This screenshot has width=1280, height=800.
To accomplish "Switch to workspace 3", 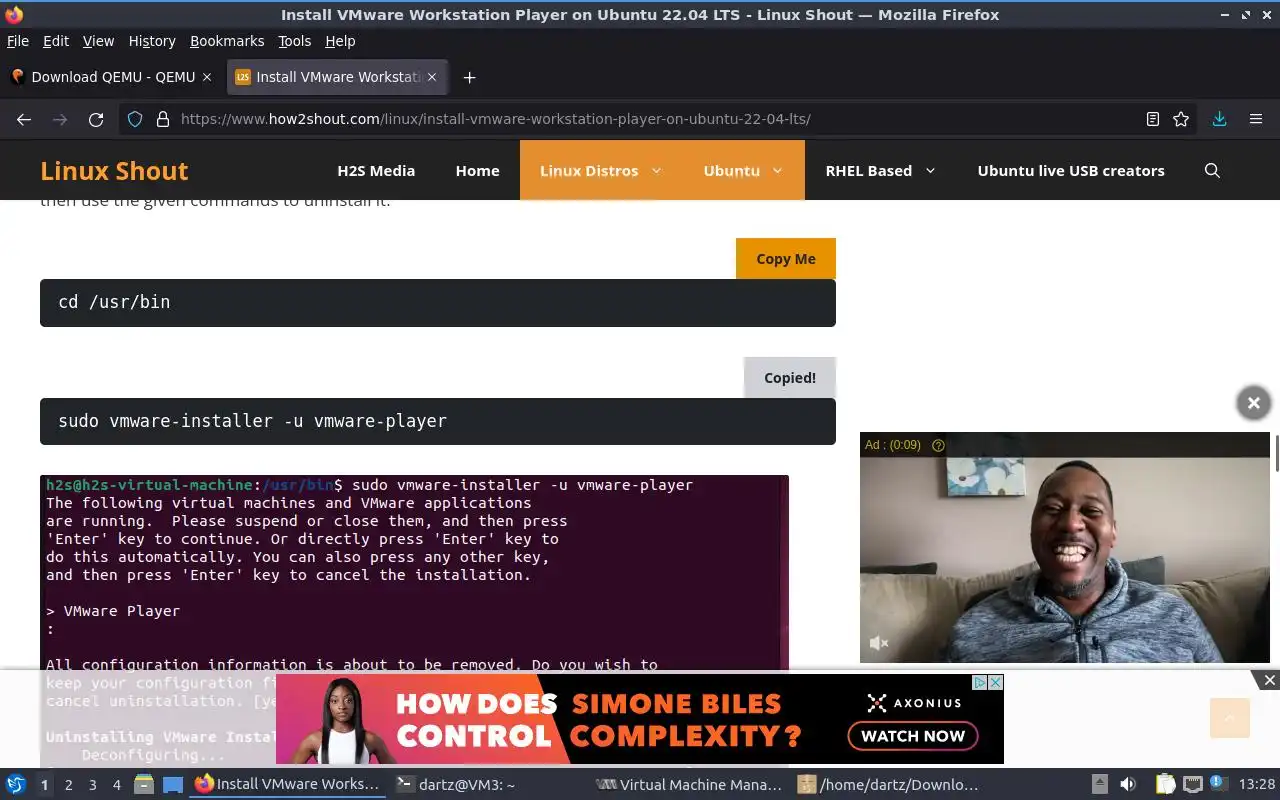I will click(x=92, y=785).
